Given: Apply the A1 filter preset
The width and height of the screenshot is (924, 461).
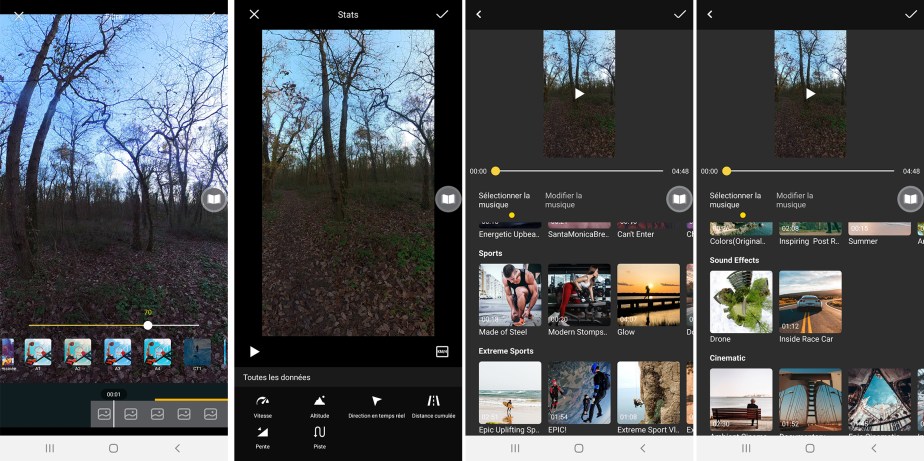Looking at the screenshot, I should click(x=38, y=355).
